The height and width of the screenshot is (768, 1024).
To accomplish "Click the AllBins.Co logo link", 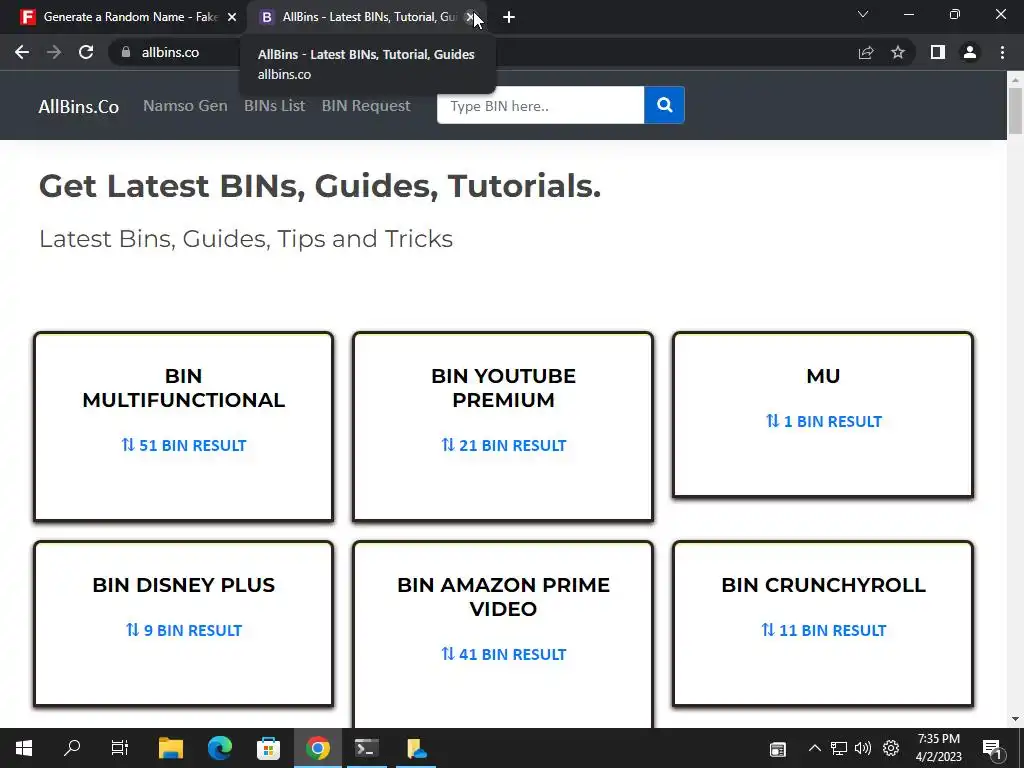I will [78, 106].
